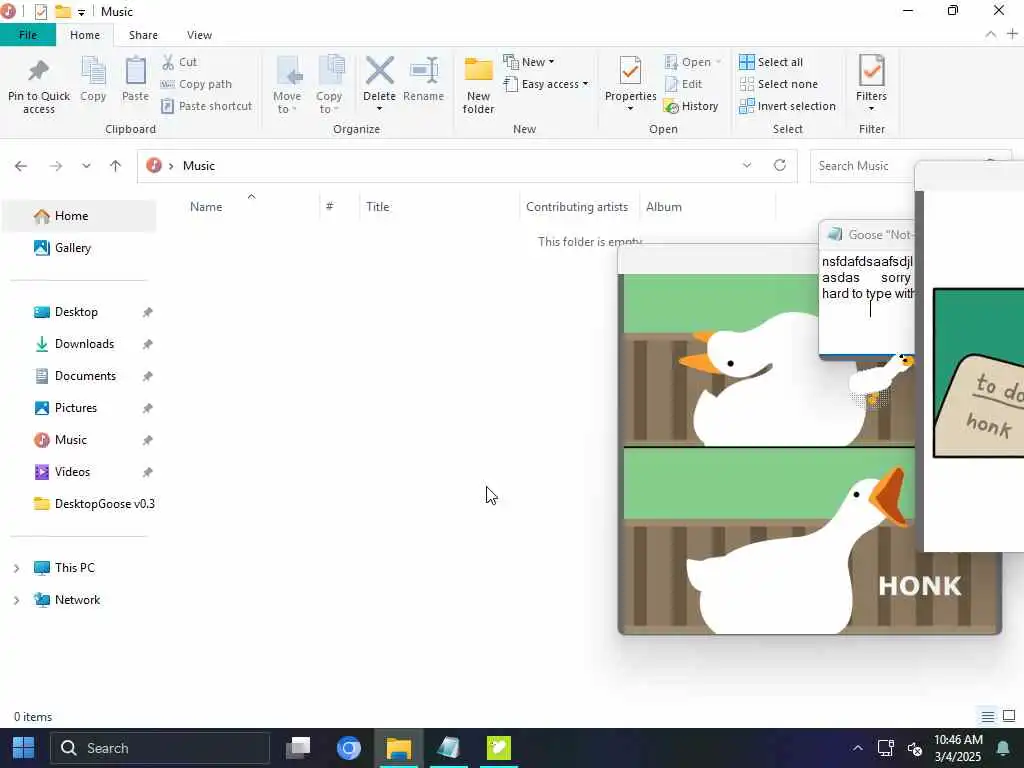This screenshot has height=768, width=1024.
Task: Open Pictures in the navigation pane
Action: (78, 408)
